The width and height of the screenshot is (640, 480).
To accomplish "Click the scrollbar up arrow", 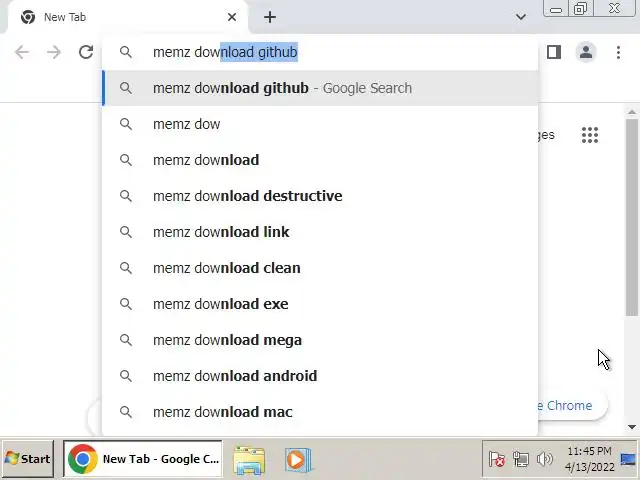I will (632, 112).
